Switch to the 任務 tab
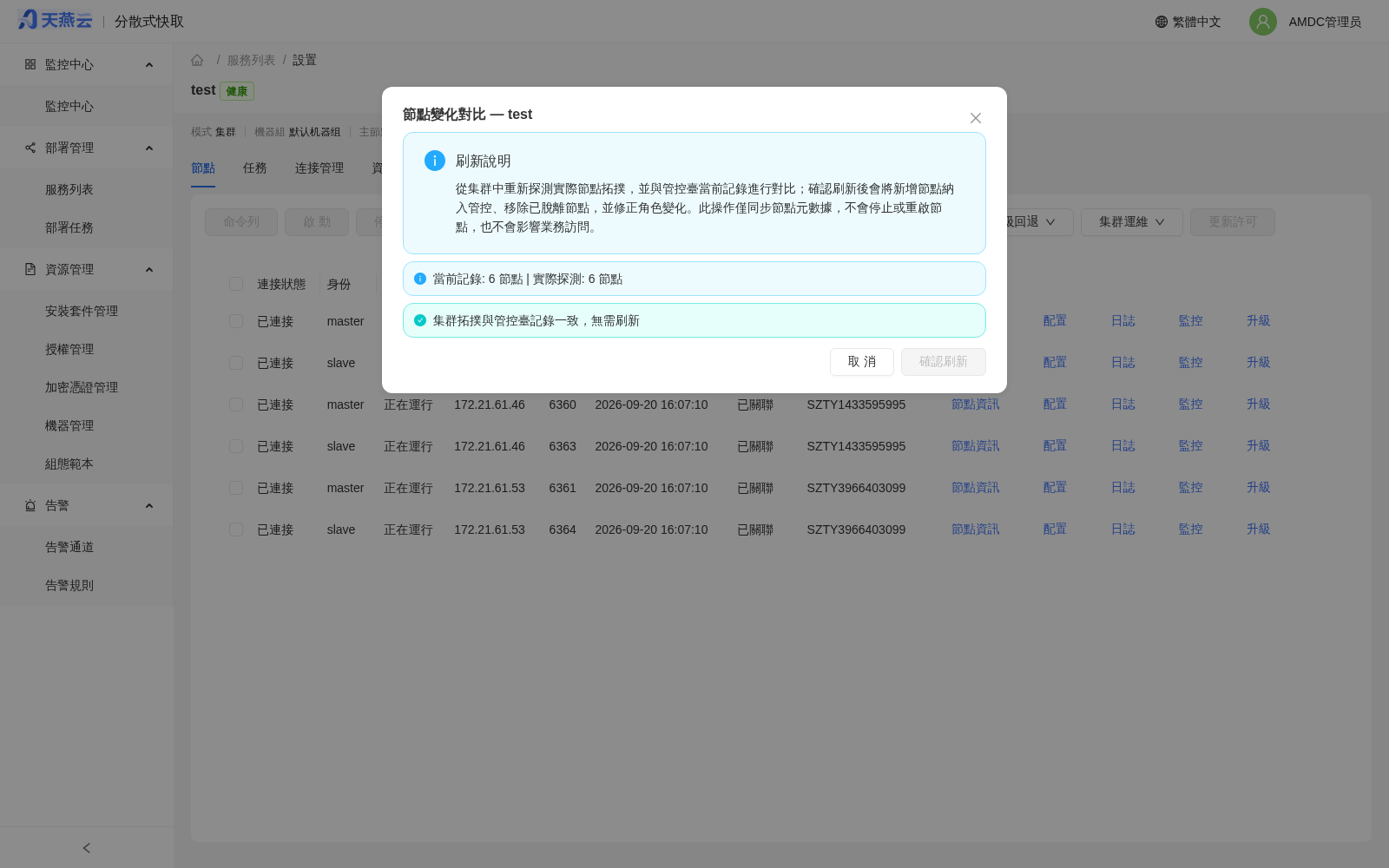The image size is (1389, 868). (x=255, y=168)
